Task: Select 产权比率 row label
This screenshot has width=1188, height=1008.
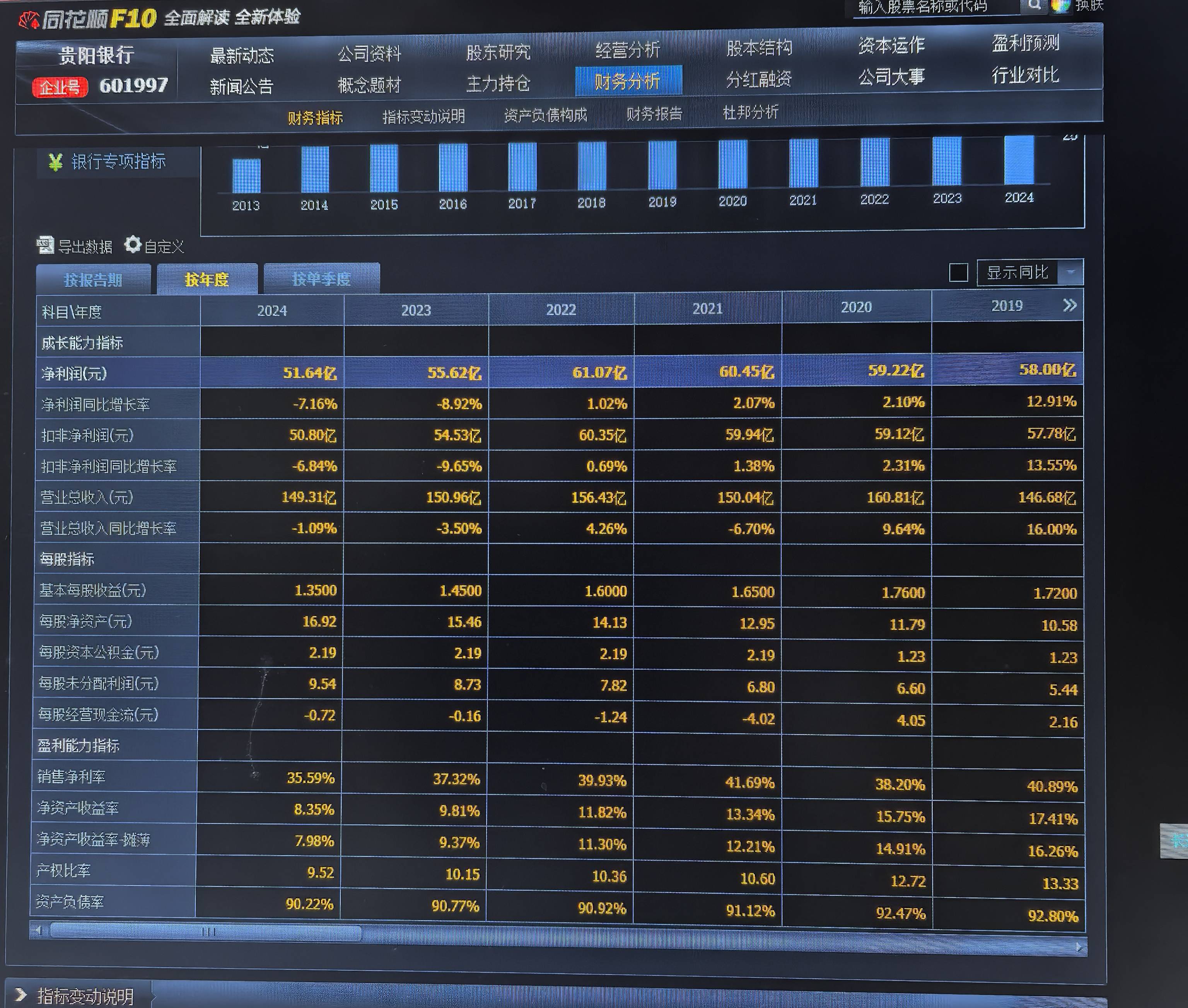Action: tap(63, 870)
